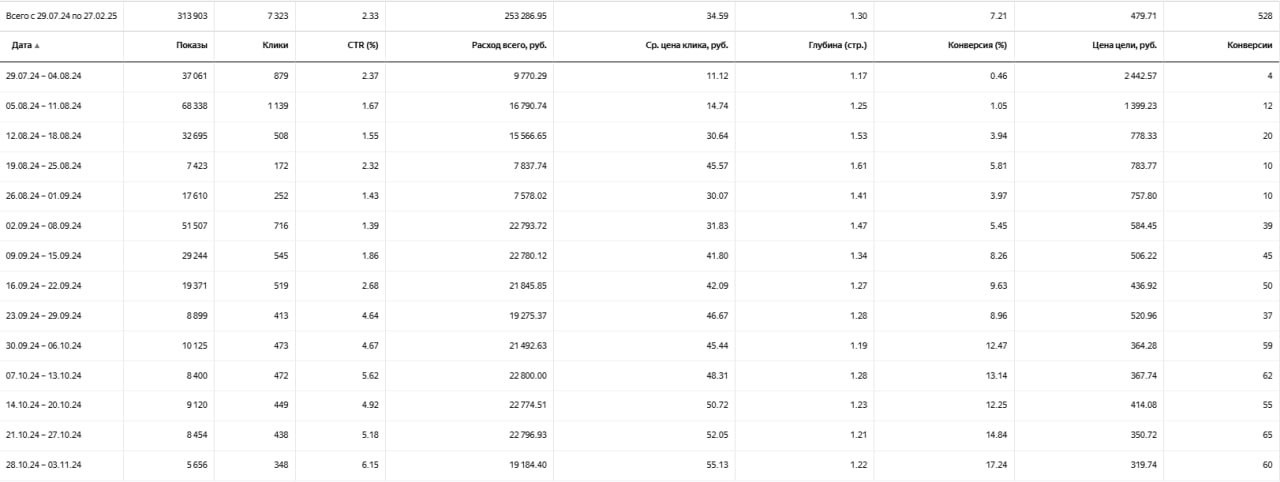1280x482 pixels.
Task: Click the 07.10.24 – 13.10.24 date cell
Action: pos(43,376)
